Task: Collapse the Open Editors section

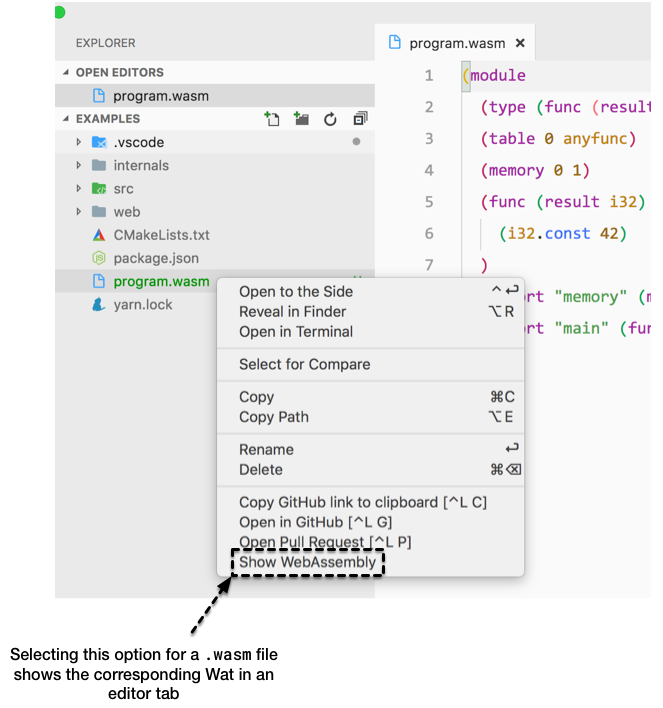Action: [x=67, y=73]
